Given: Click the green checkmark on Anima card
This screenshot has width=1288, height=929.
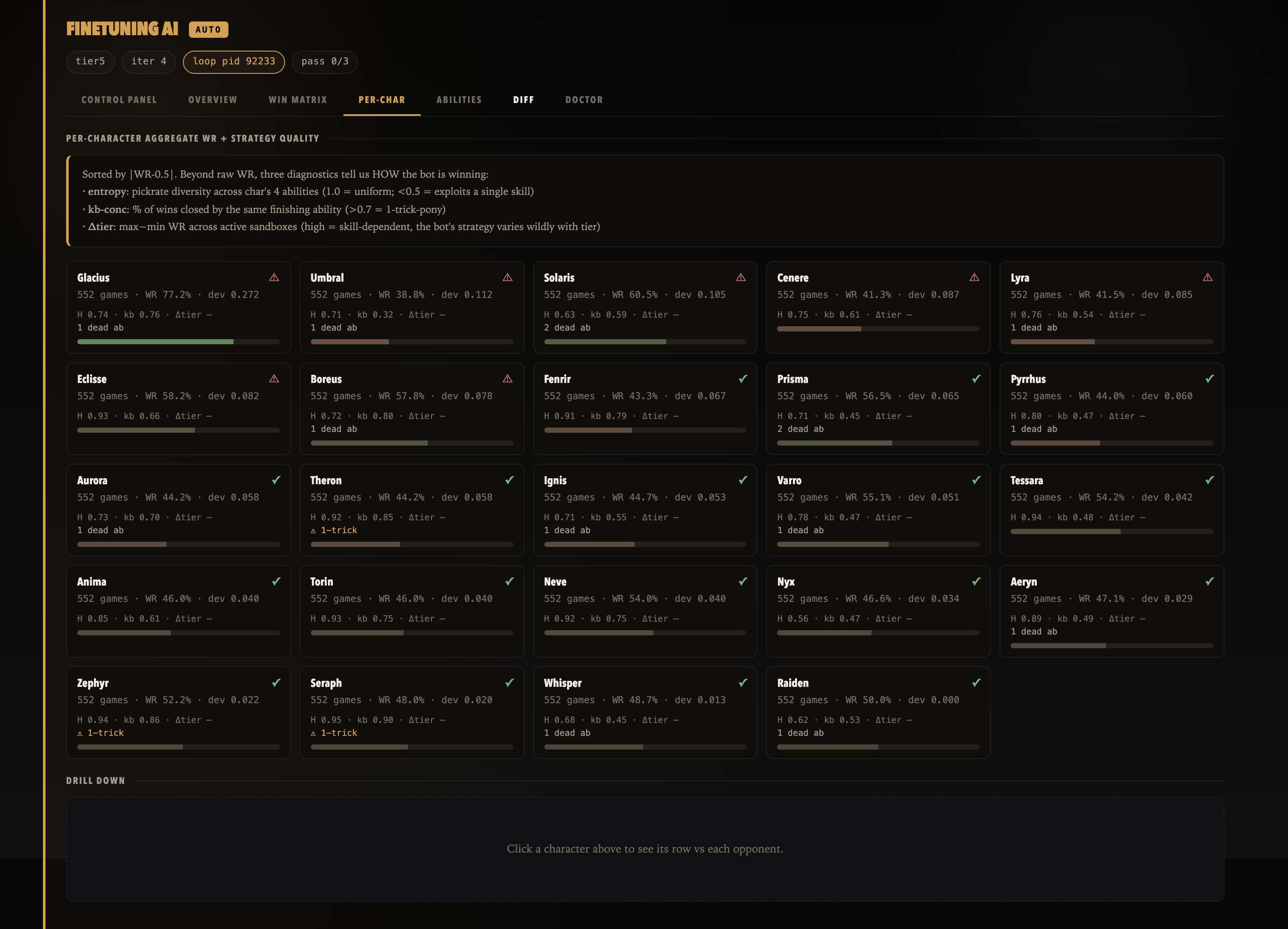Looking at the screenshot, I should pyautogui.click(x=276, y=581).
